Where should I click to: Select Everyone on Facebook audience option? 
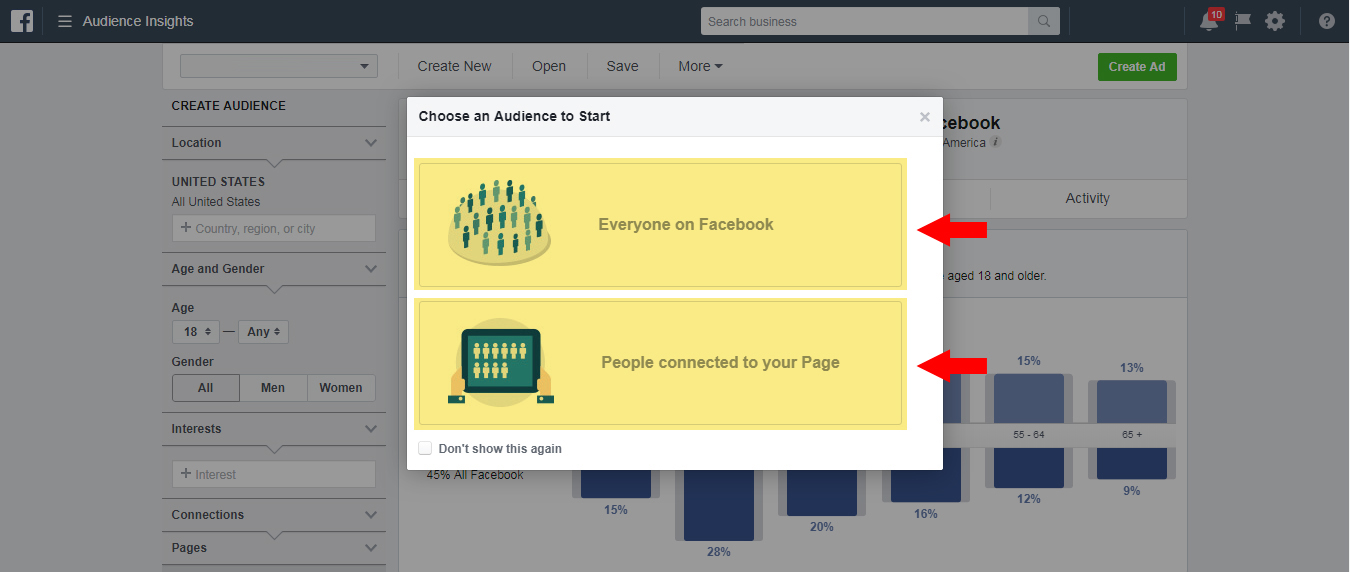coord(660,224)
